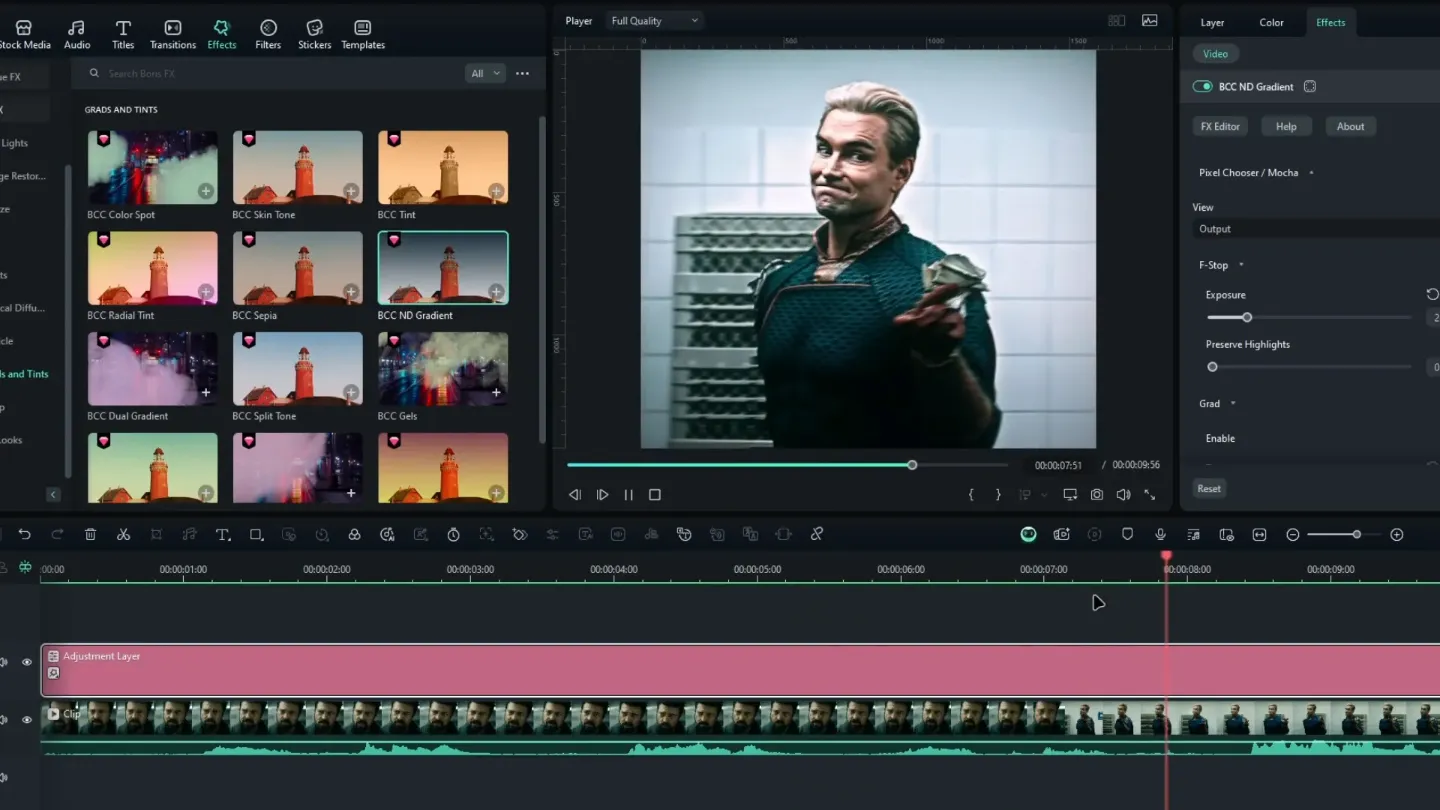
Task: Stop playback with stop button
Action: 655,495
